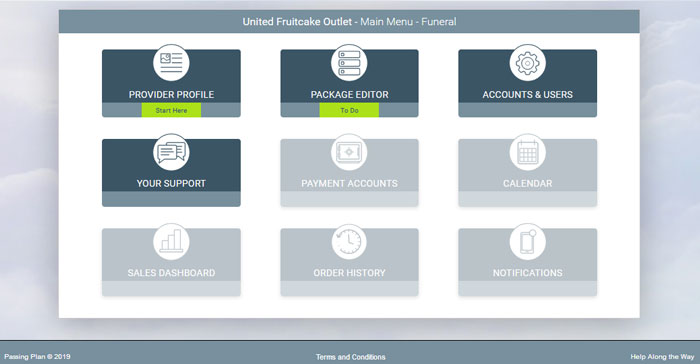Click the green Start Here badge

(x=171, y=110)
